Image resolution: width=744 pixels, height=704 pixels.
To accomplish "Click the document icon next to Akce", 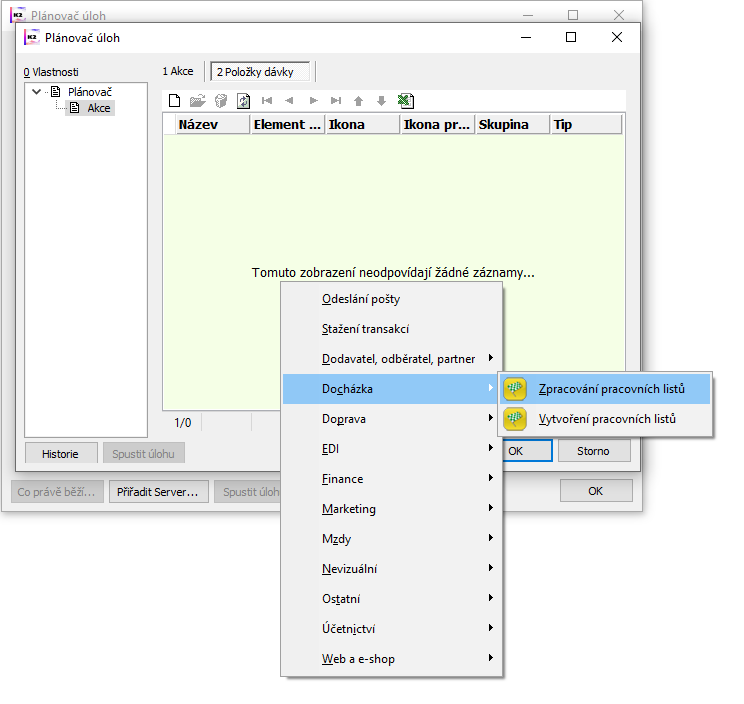I will [x=75, y=108].
